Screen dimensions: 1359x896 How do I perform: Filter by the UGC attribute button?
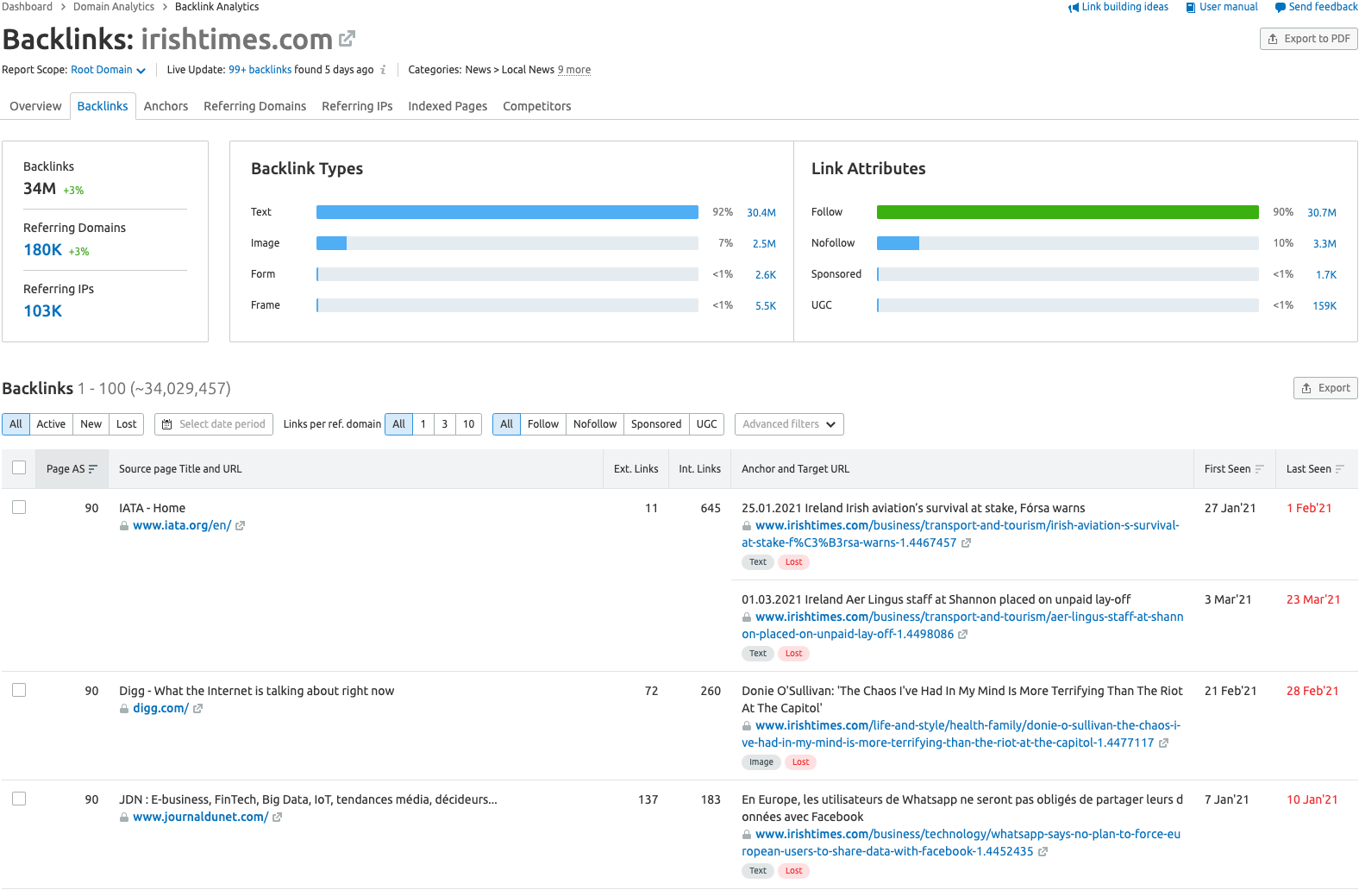tap(707, 424)
